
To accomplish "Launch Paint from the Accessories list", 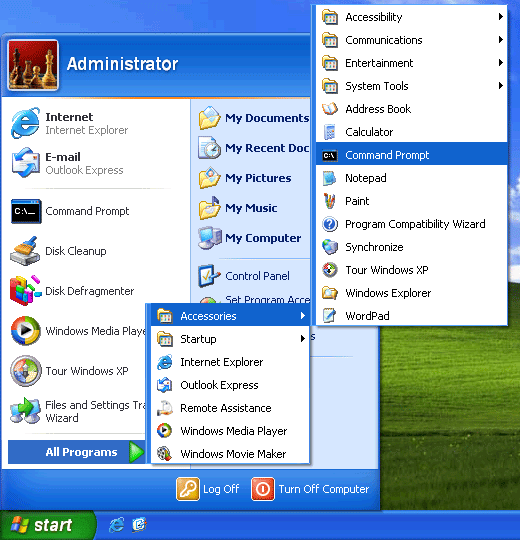I will tap(411, 201).
